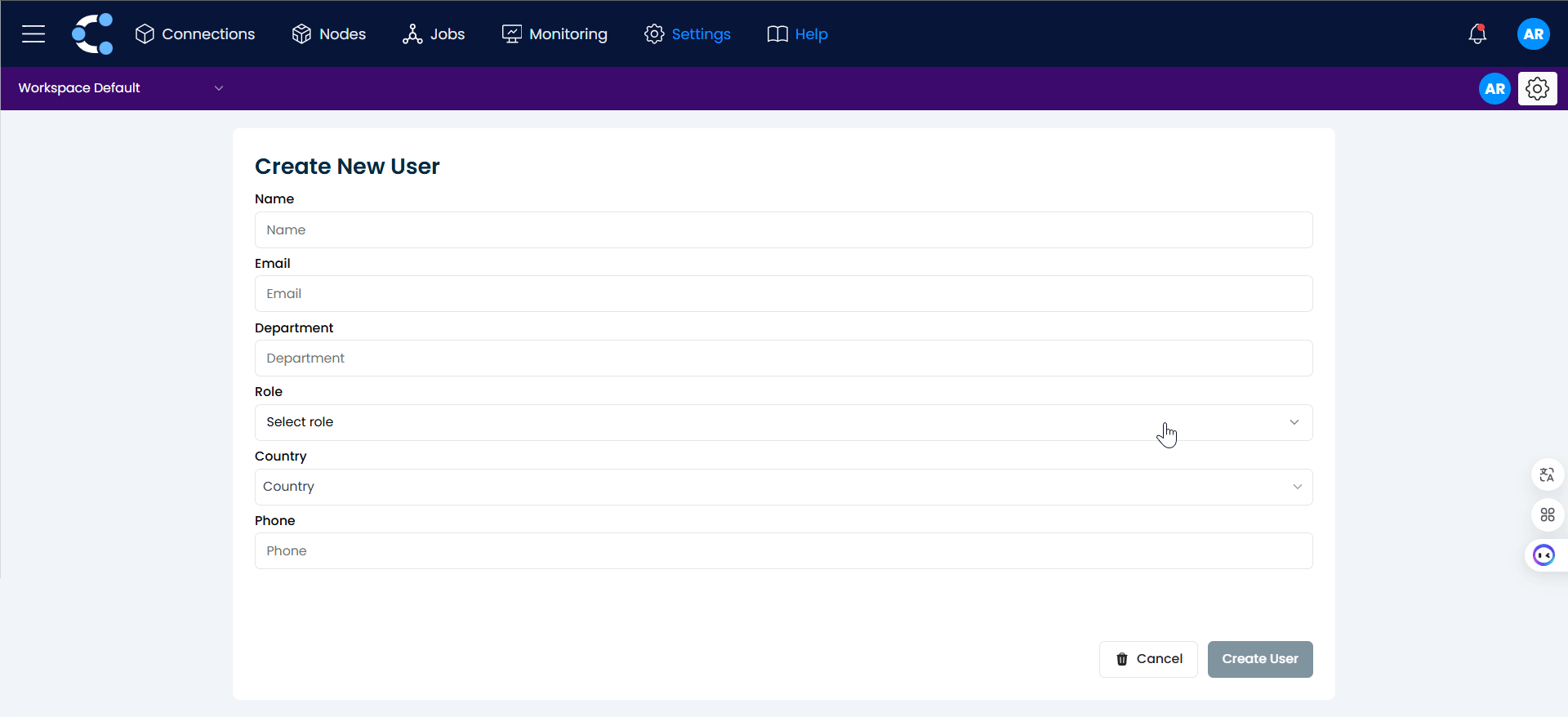This screenshot has width=1568, height=717.
Task: Go to the Connections menu
Action: [x=195, y=33]
